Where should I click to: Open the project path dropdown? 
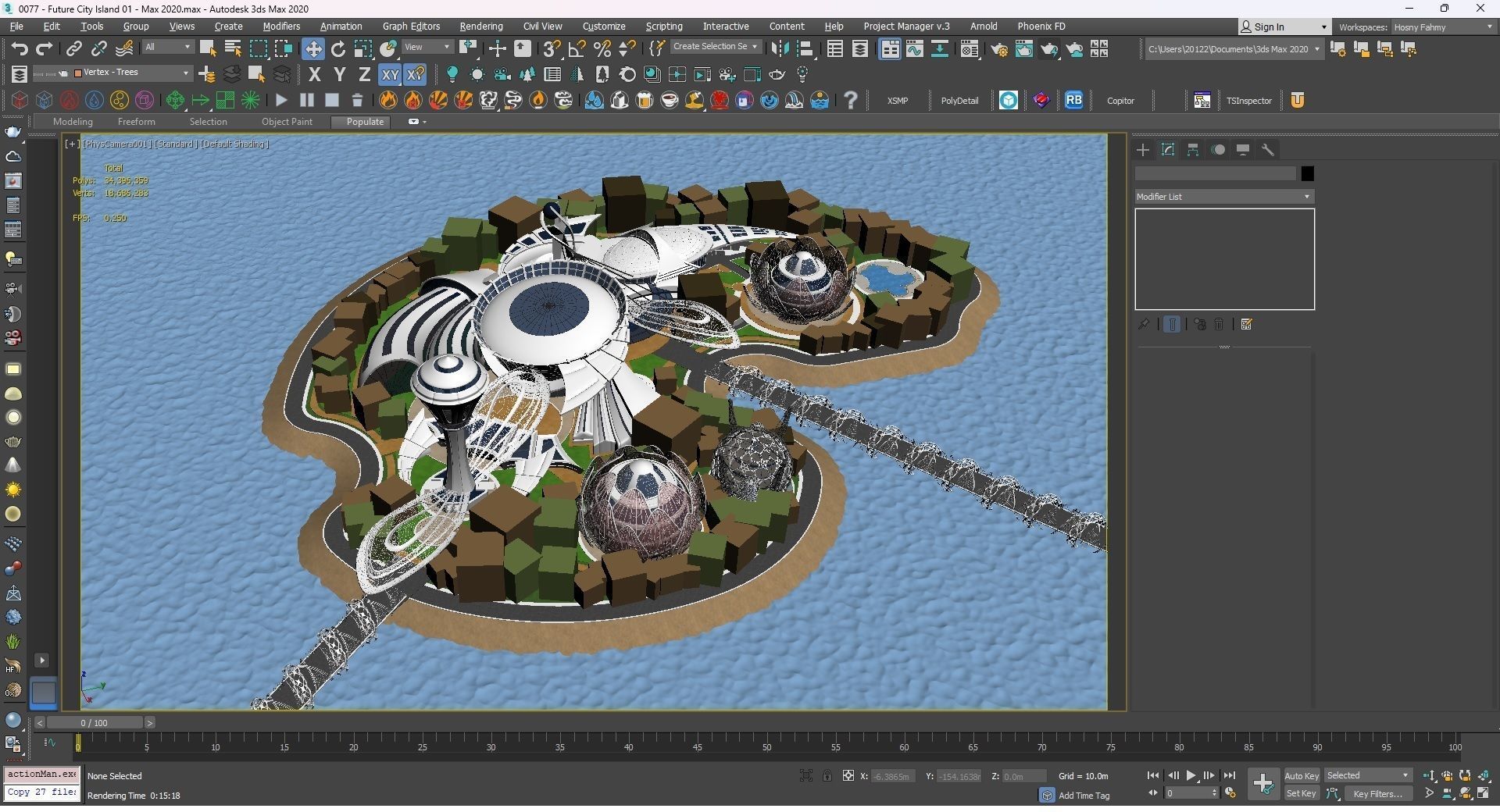pyautogui.click(x=1234, y=49)
